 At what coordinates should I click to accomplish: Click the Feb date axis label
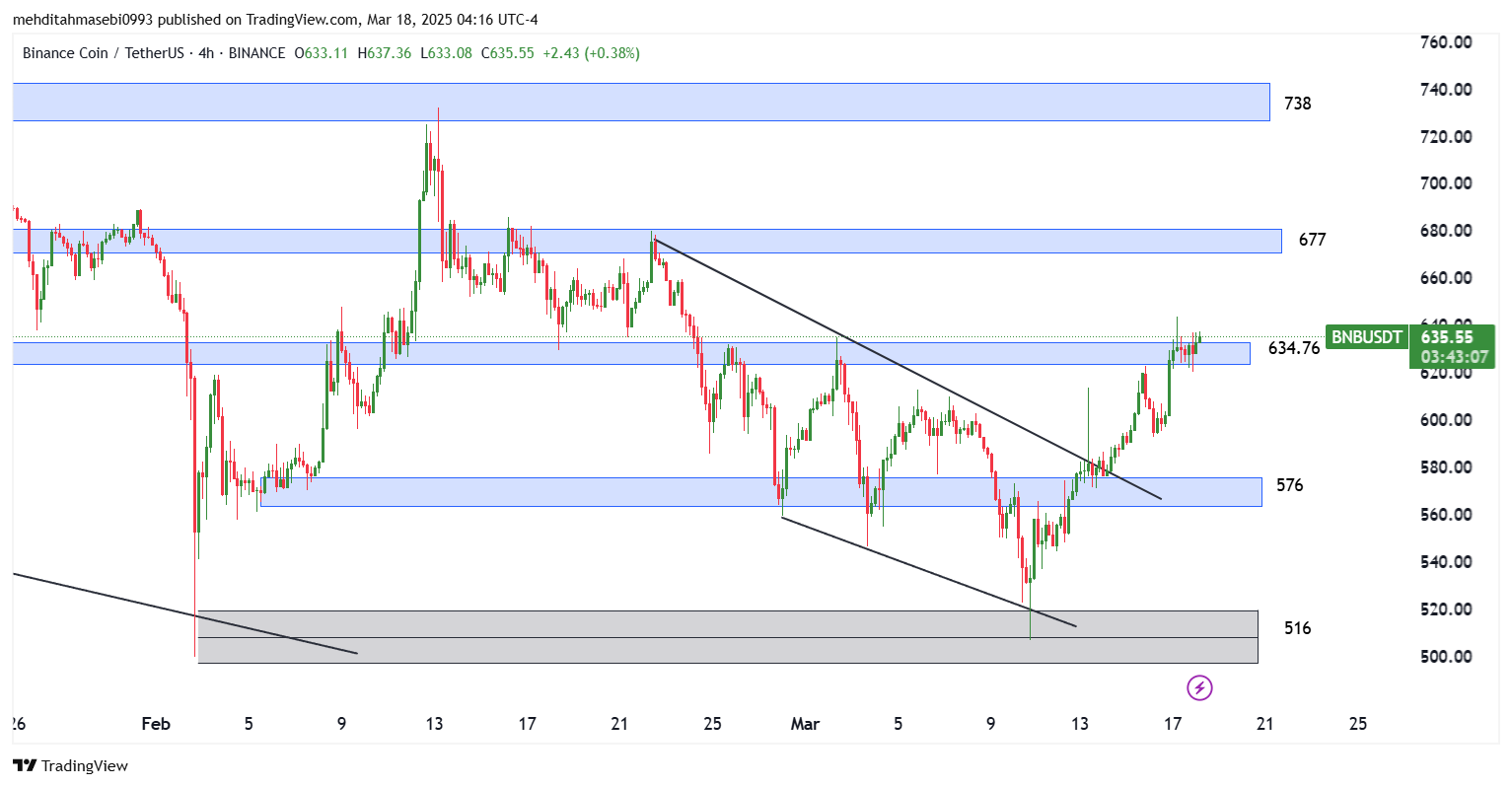click(156, 724)
